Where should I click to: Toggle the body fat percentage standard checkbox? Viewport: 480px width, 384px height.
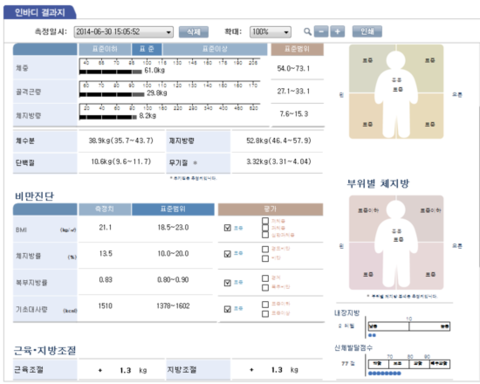click(x=227, y=254)
